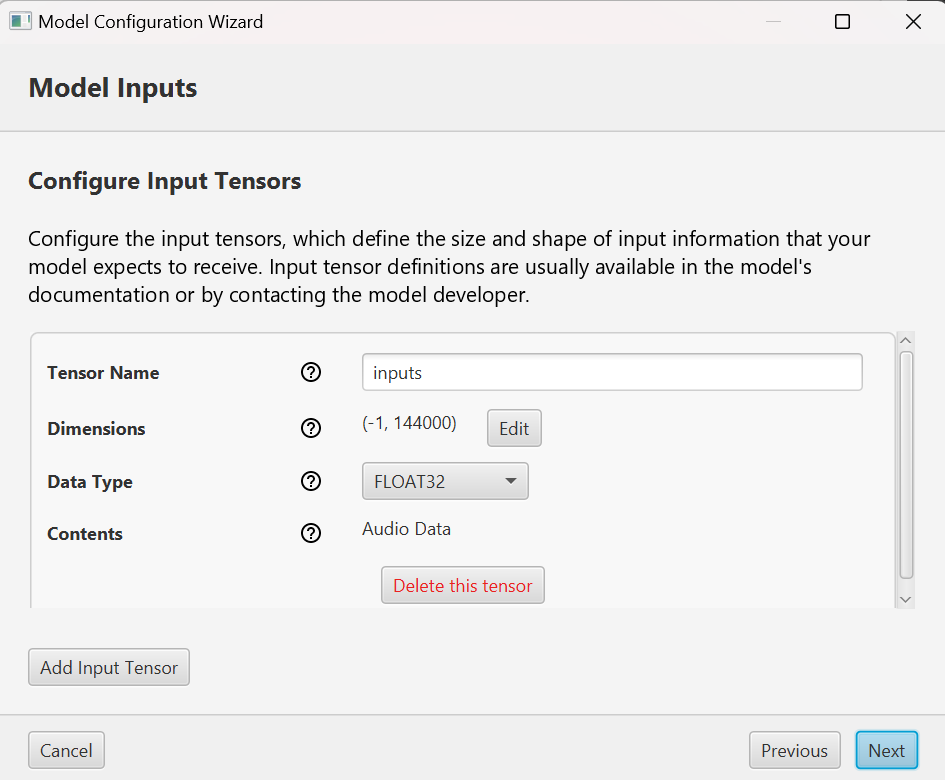The width and height of the screenshot is (945, 780).
Task: Proceed by clicking the Next button
Action: 886,751
